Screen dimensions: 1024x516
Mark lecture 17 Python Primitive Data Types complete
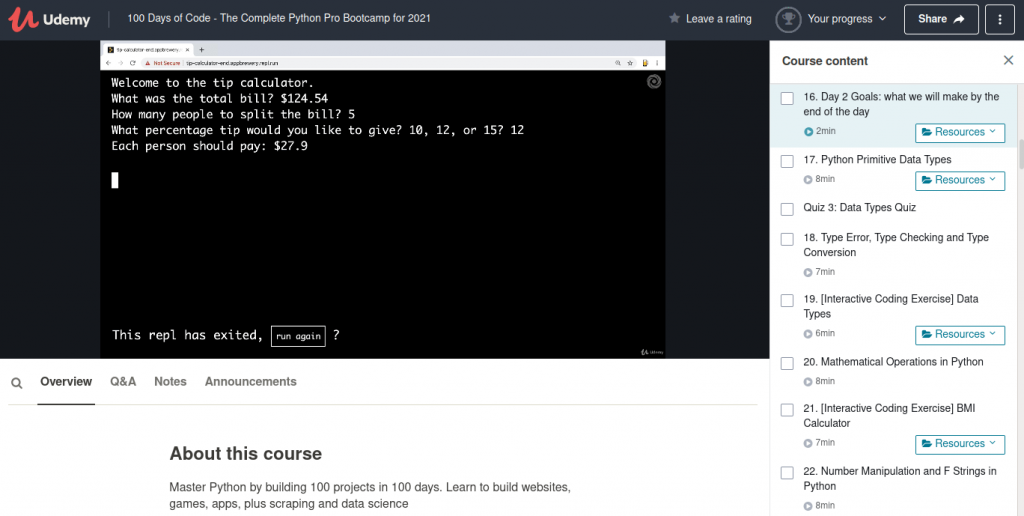[788, 161]
